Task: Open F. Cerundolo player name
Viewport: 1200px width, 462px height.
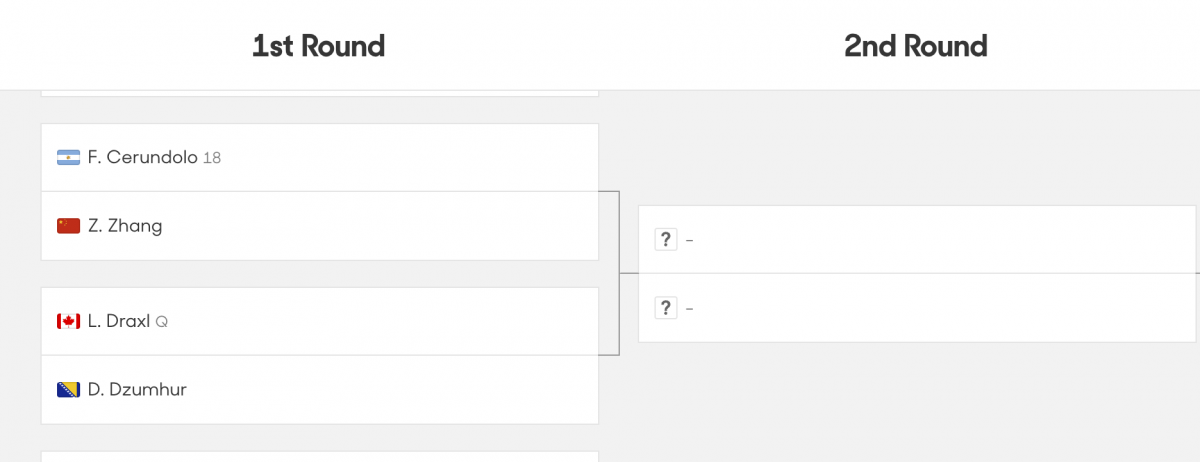Action: (x=142, y=158)
